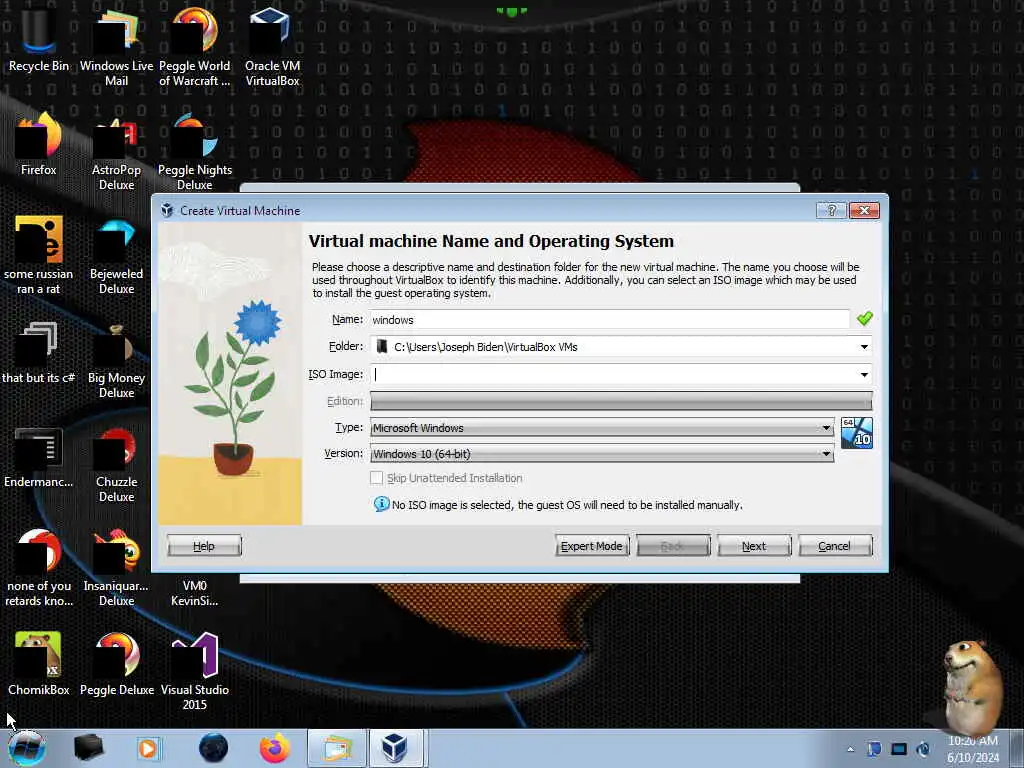
Task: Click the taskbar clock showing 6/10/2024
Action: click(973, 749)
